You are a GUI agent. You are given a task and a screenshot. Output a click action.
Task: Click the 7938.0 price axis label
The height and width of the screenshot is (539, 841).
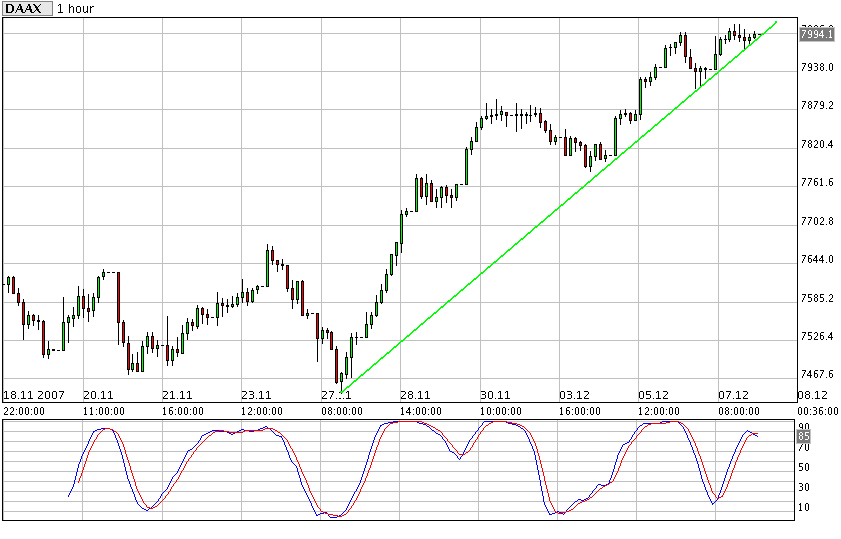816,67
